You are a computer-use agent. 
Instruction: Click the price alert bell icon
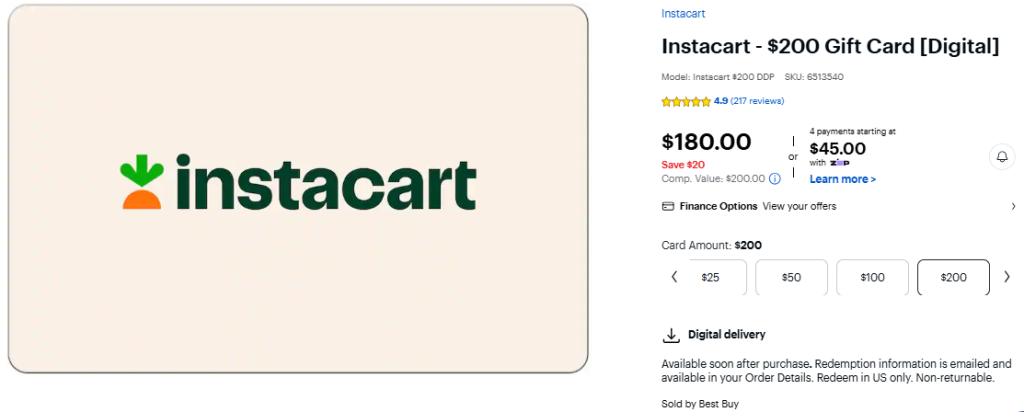tap(1002, 157)
